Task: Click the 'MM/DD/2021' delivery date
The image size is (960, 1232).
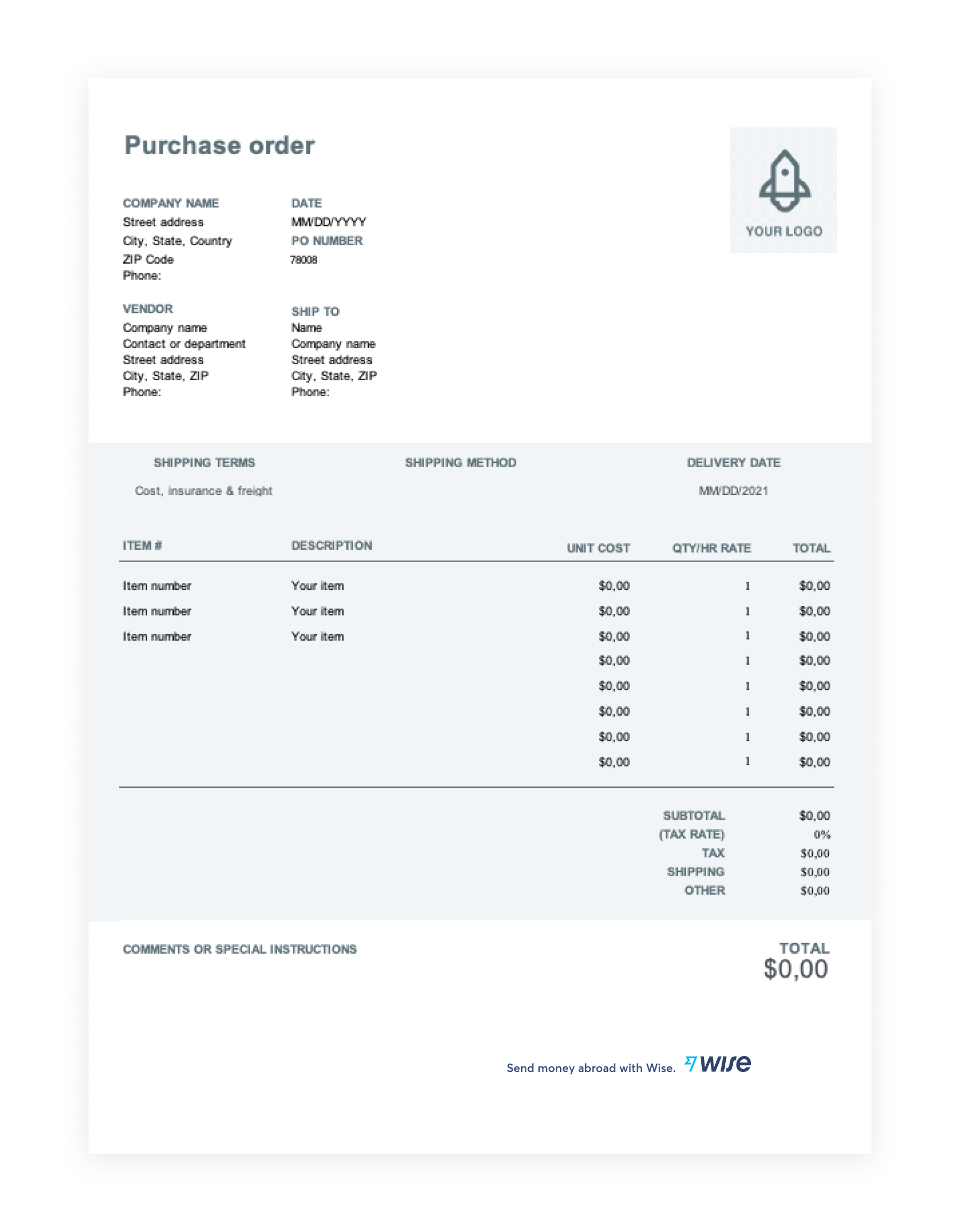Action: click(734, 491)
